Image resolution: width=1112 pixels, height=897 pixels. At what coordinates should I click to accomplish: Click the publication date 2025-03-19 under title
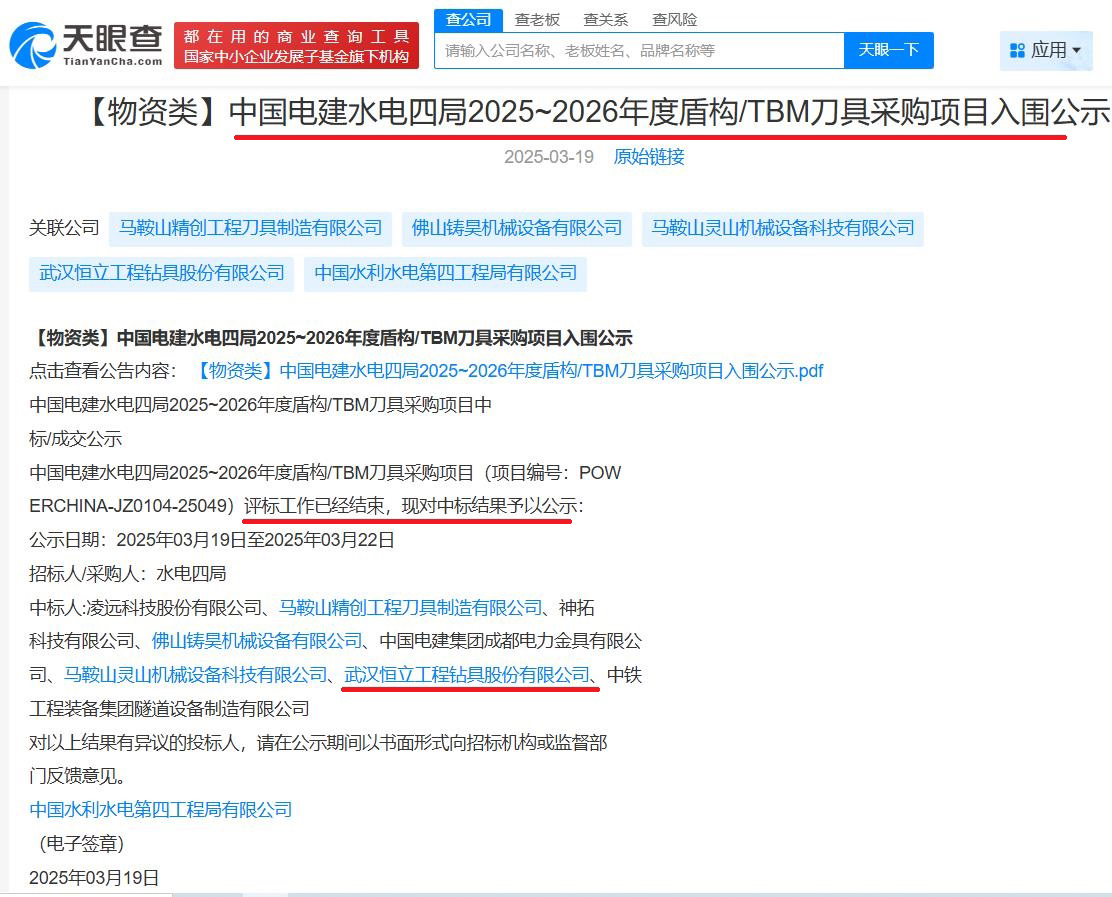(x=549, y=157)
